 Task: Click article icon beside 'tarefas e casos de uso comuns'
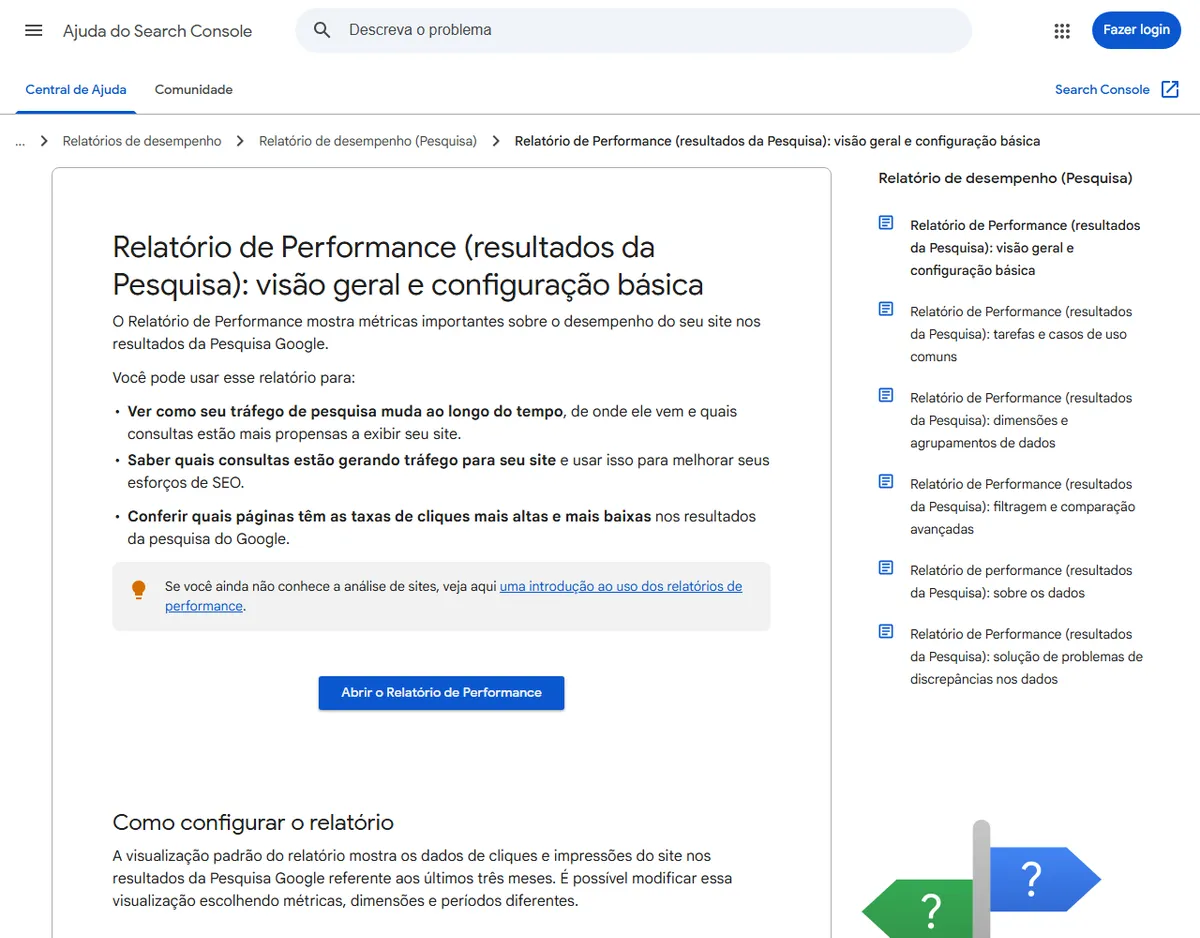(x=886, y=309)
